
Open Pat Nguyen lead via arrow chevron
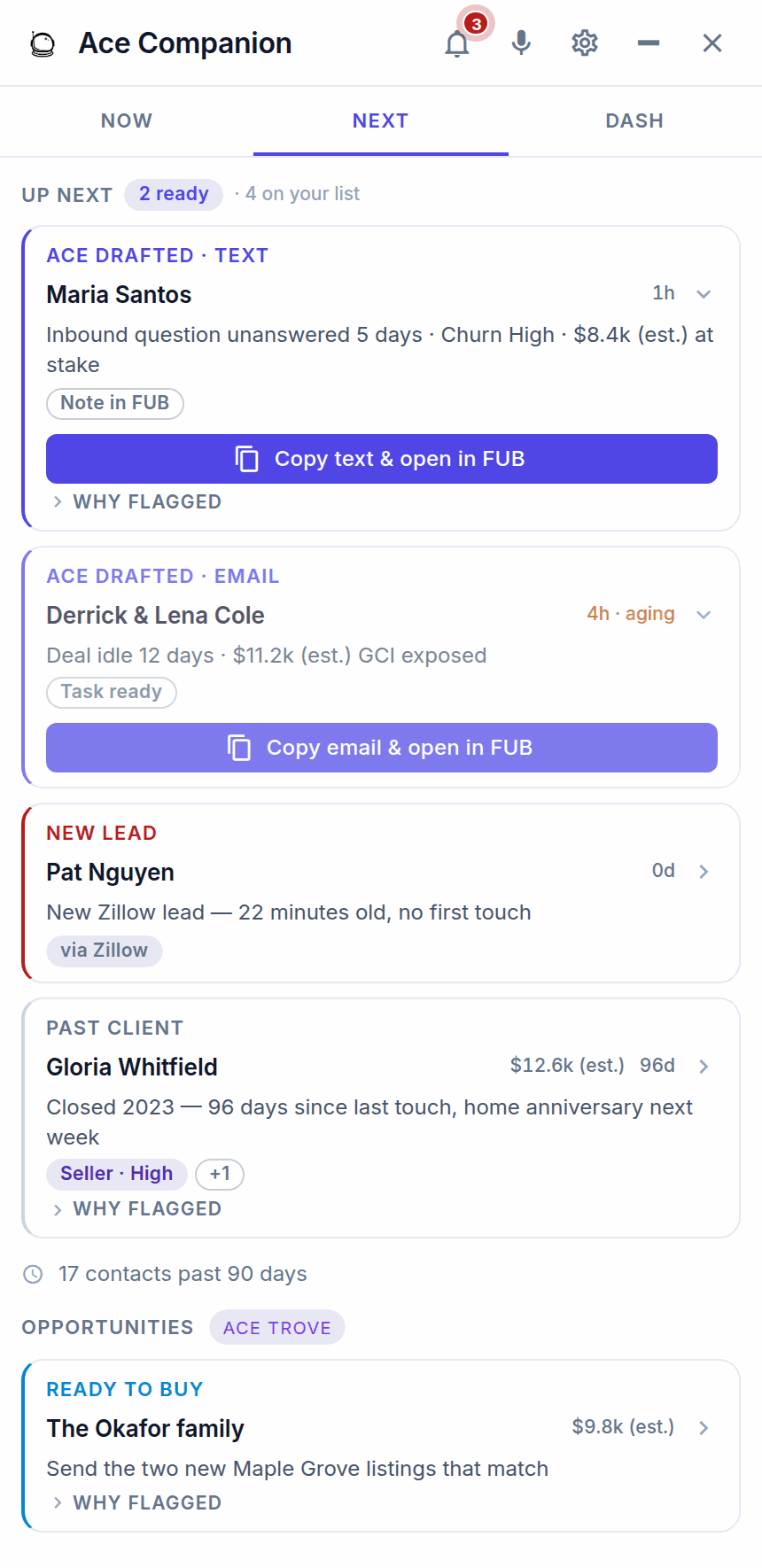click(704, 872)
